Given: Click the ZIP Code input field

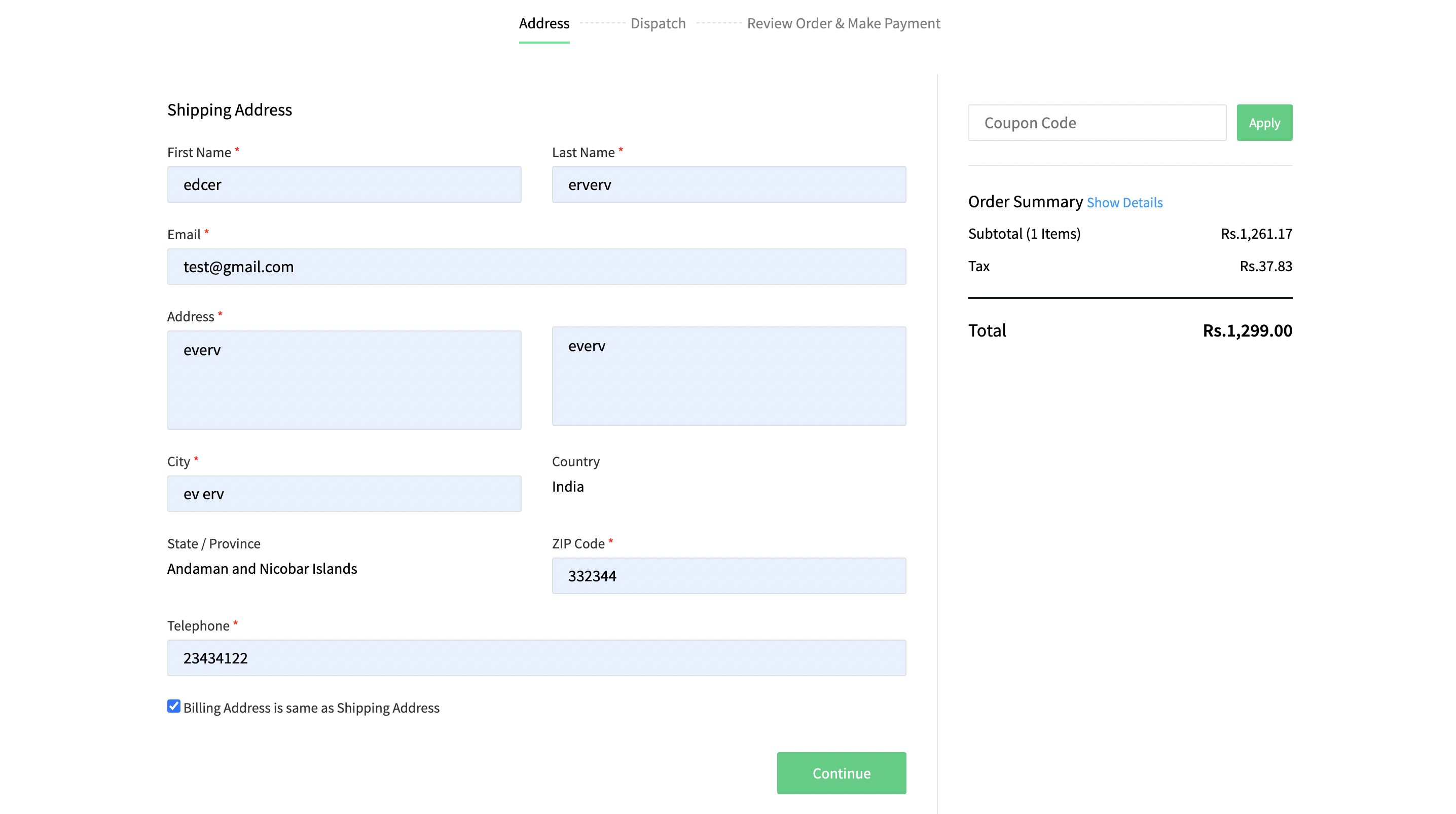Looking at the screenshot, I should click(x=729, y=575).
